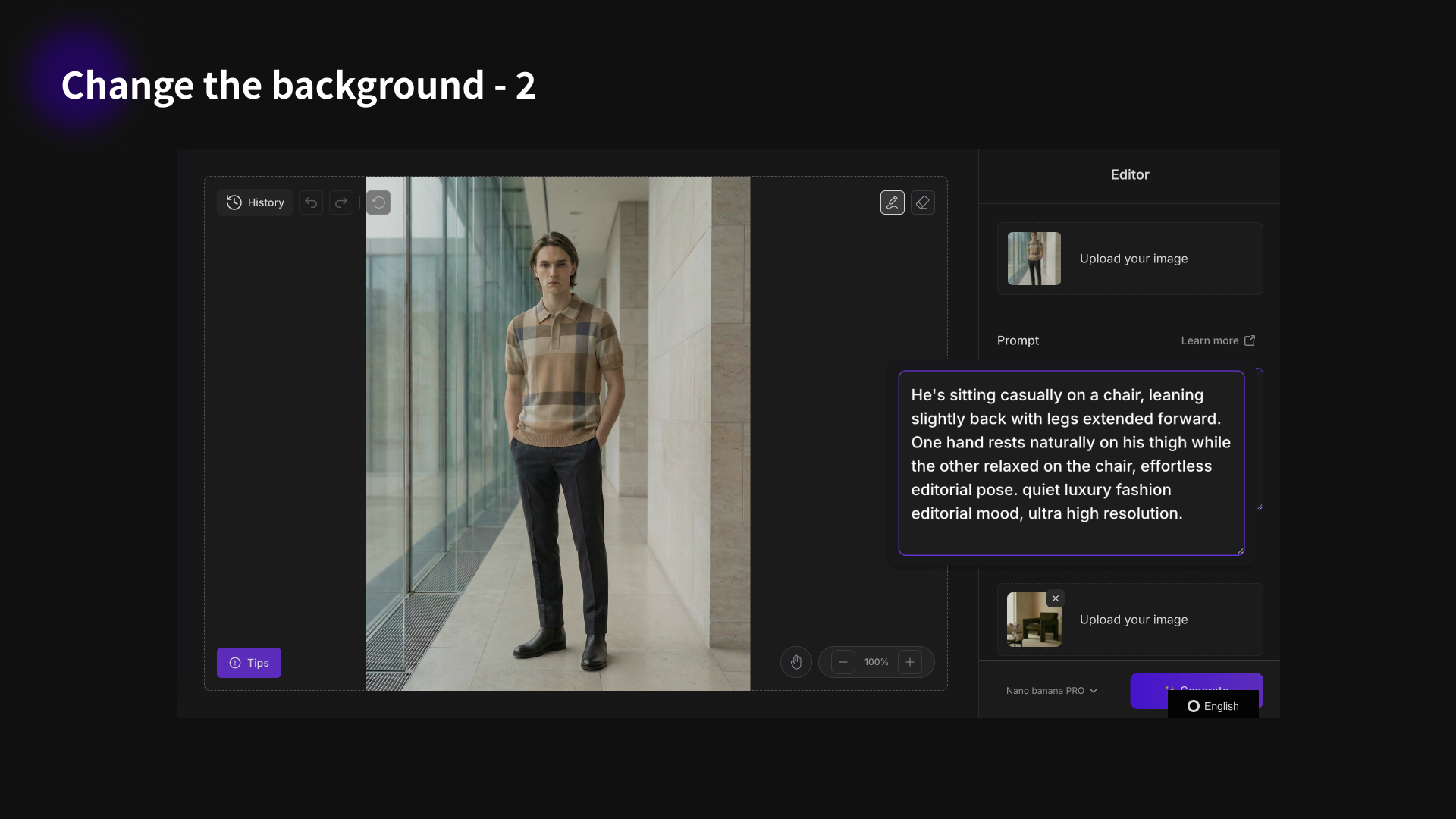Open the History panel
The image size is (1456, 819).
[x=255, y=202]
